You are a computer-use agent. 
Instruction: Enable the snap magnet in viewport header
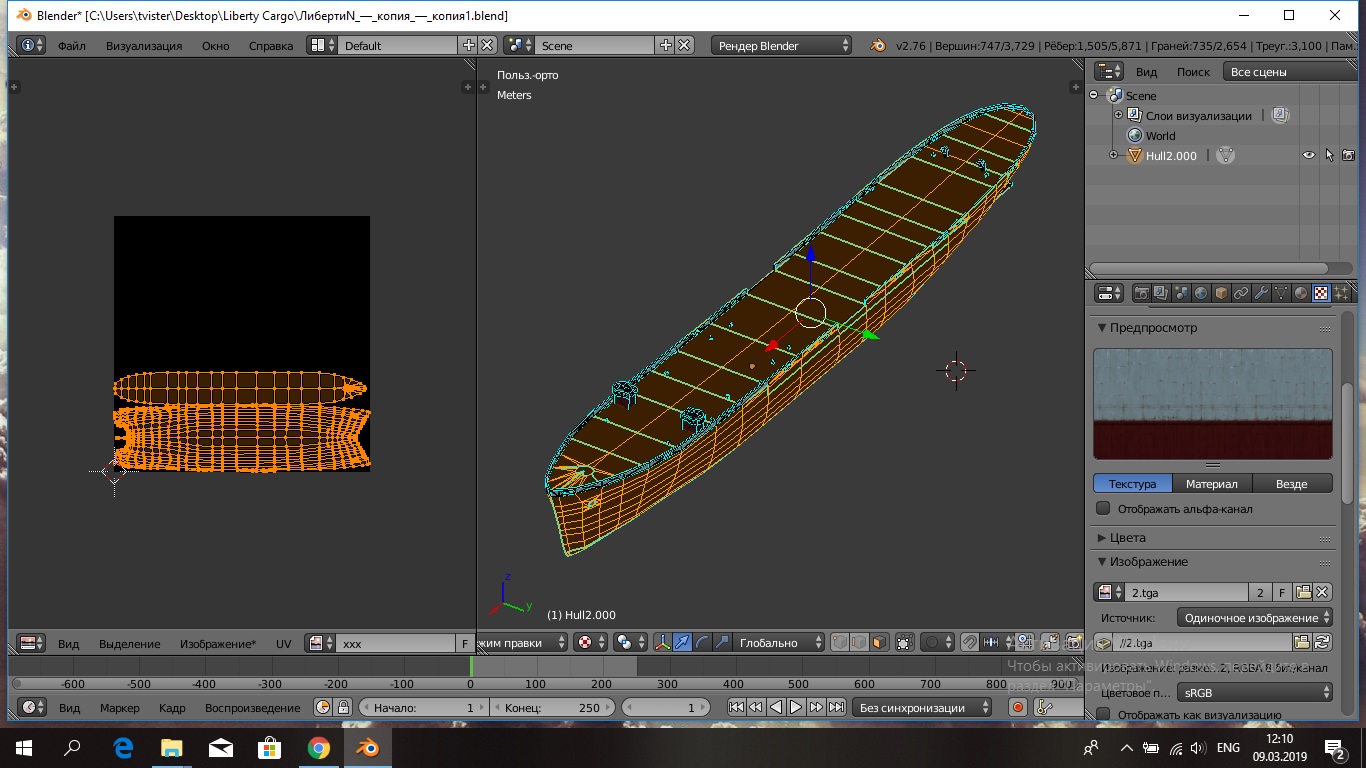[x=968, y=643]
